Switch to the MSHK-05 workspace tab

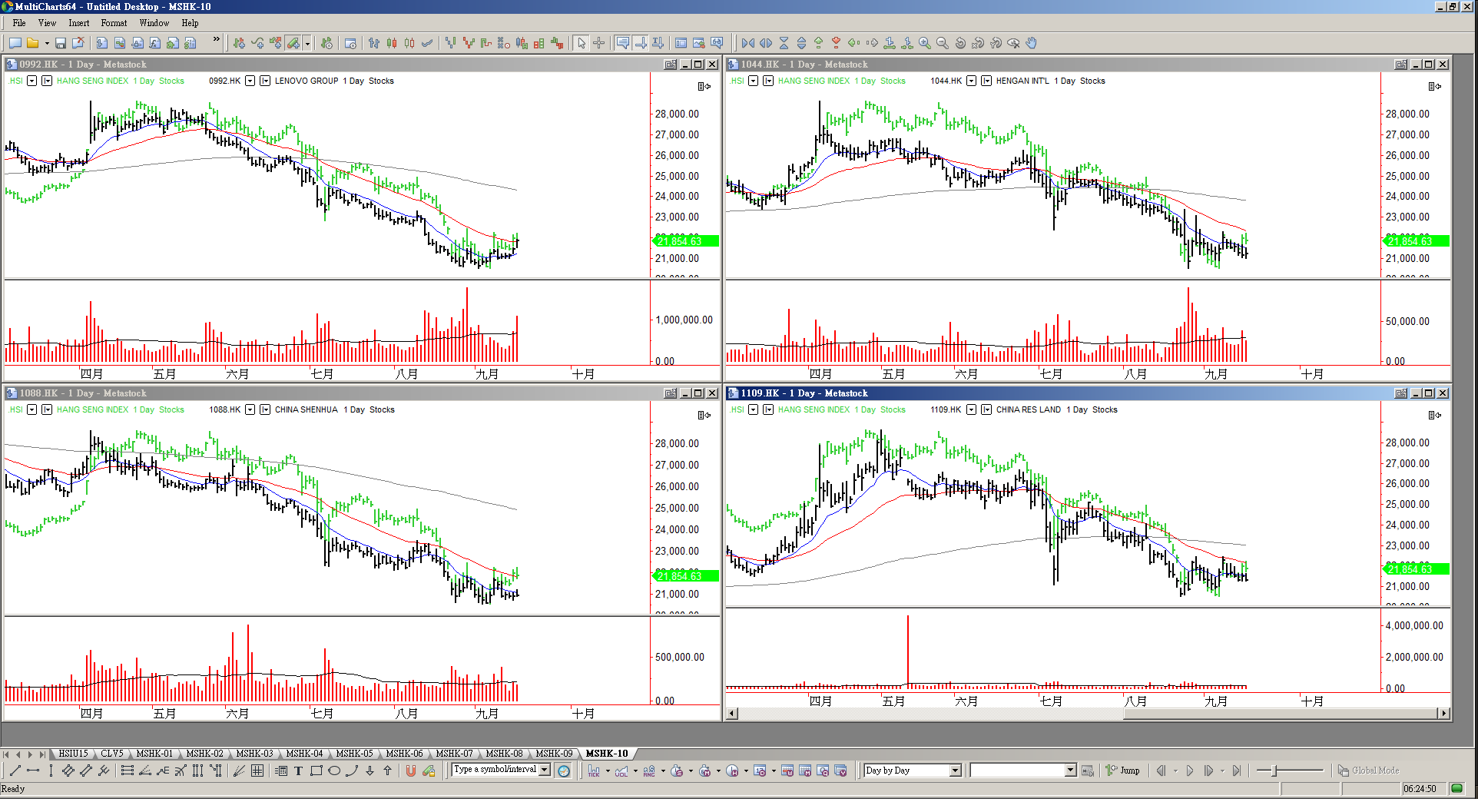(x=354, y=754)
